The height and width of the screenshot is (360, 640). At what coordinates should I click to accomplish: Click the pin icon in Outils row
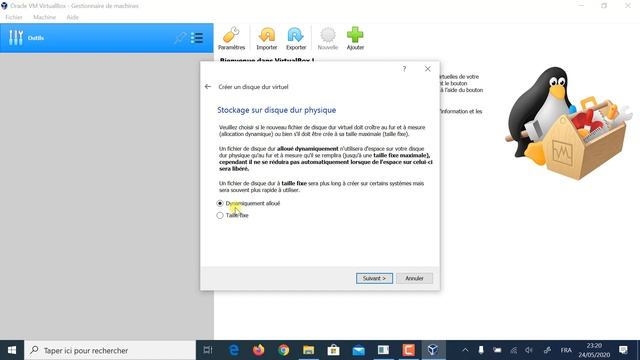(x=180, y=38)
